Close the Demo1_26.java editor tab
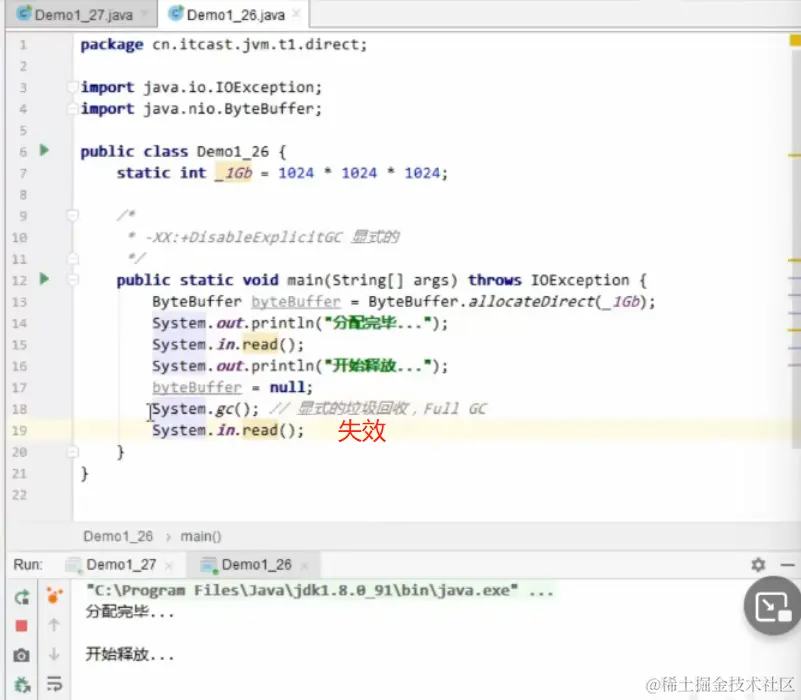801x700 pixels. click(x=296, y=14)
